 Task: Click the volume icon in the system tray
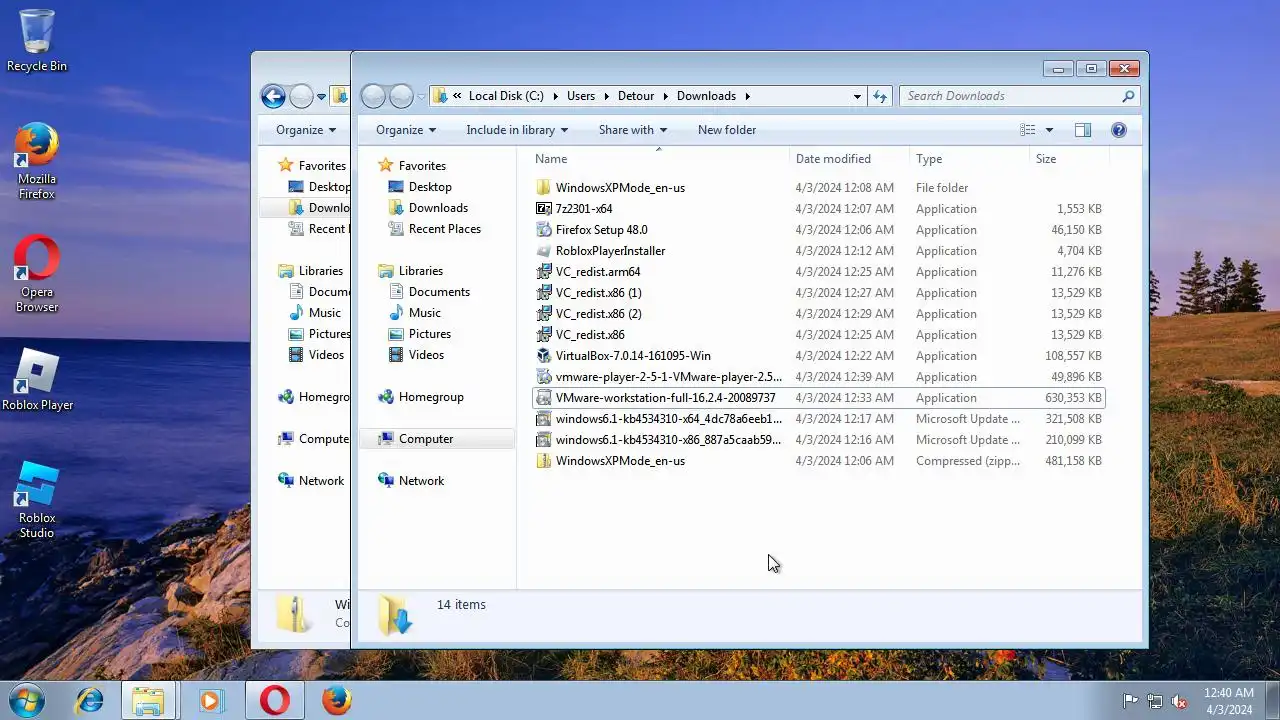pyautogui.click(x=1179, y=701)
